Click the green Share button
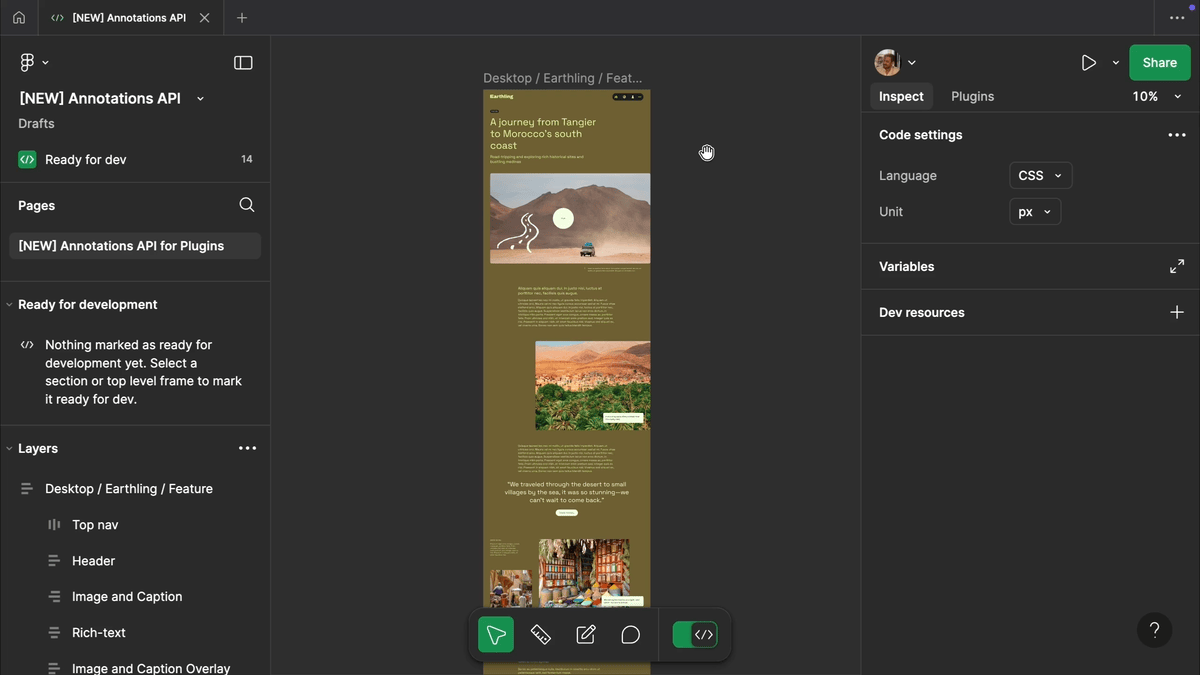 [1159, 63]
